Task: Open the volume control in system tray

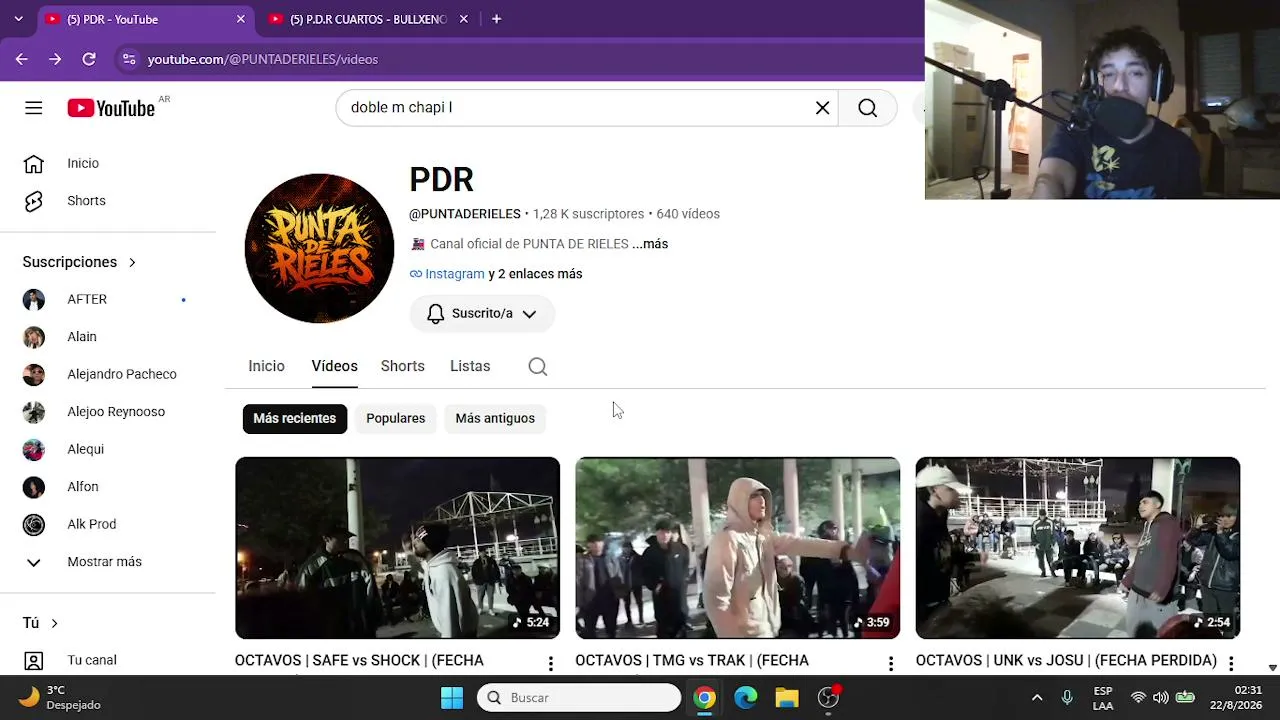Action: (x=1160, y=698)
